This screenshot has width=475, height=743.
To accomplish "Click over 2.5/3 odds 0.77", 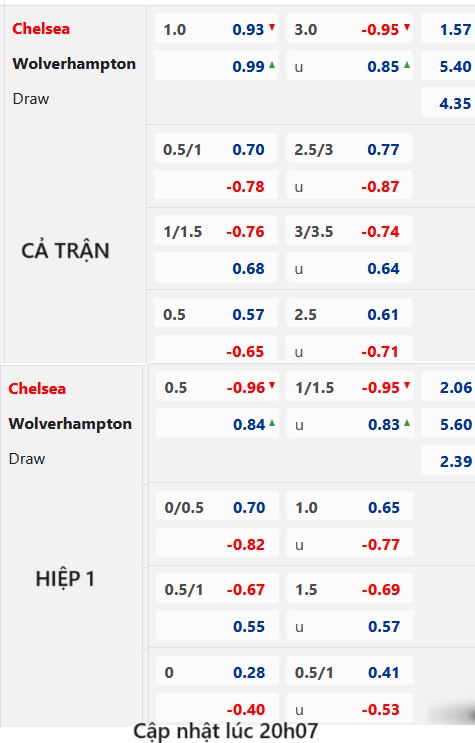I will click(383, 150).
